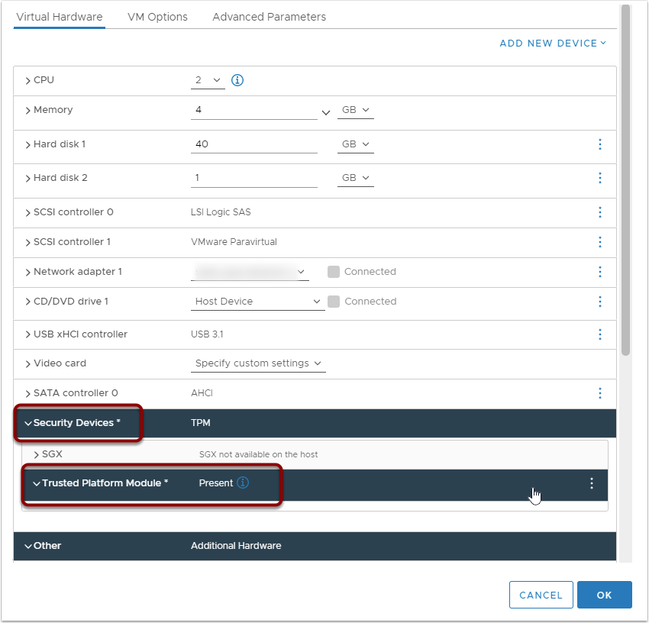Open Video card settings dropdown
This screenshot has height=623, width=649.
258,363
